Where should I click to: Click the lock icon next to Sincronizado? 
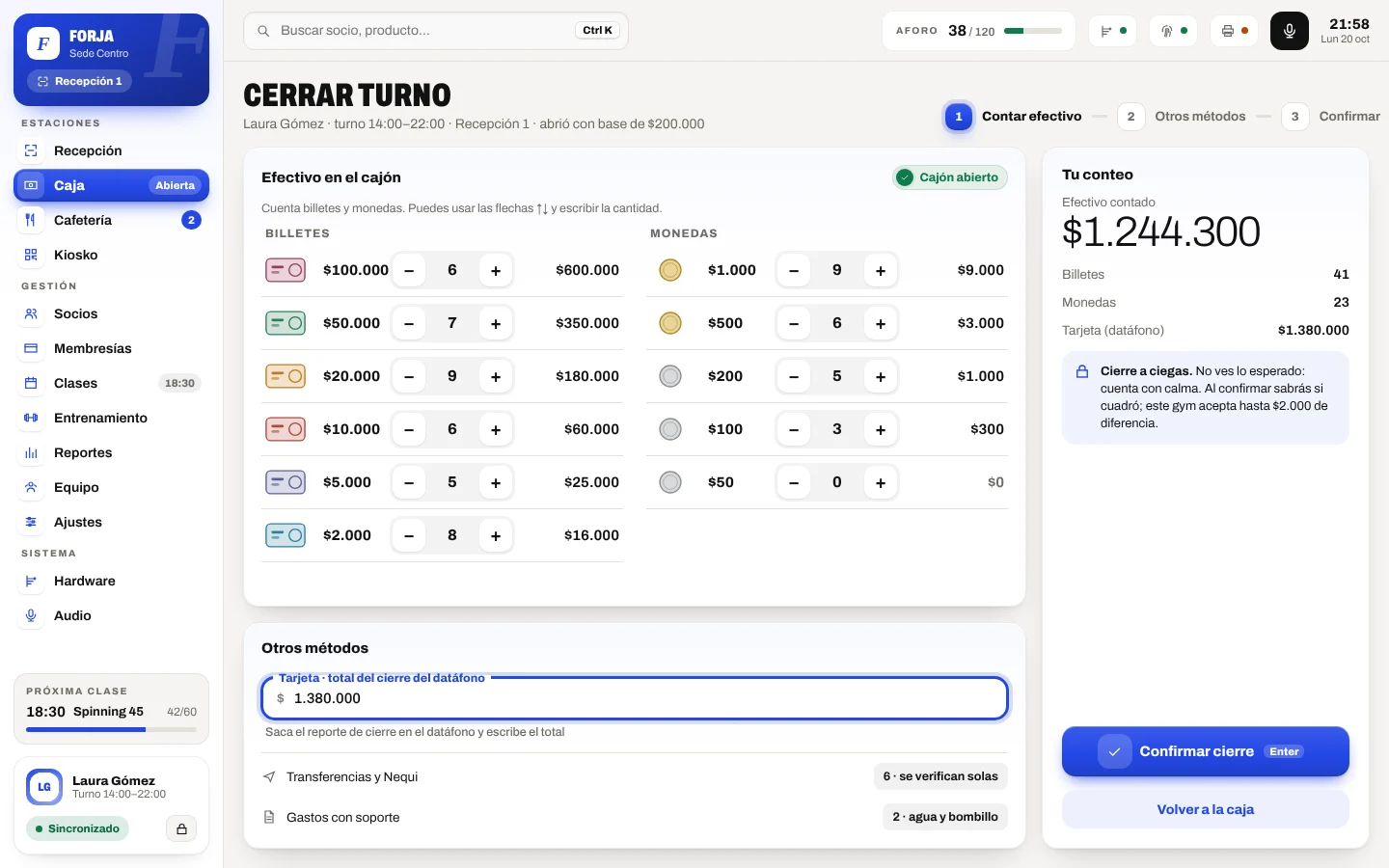click(181, 828)
